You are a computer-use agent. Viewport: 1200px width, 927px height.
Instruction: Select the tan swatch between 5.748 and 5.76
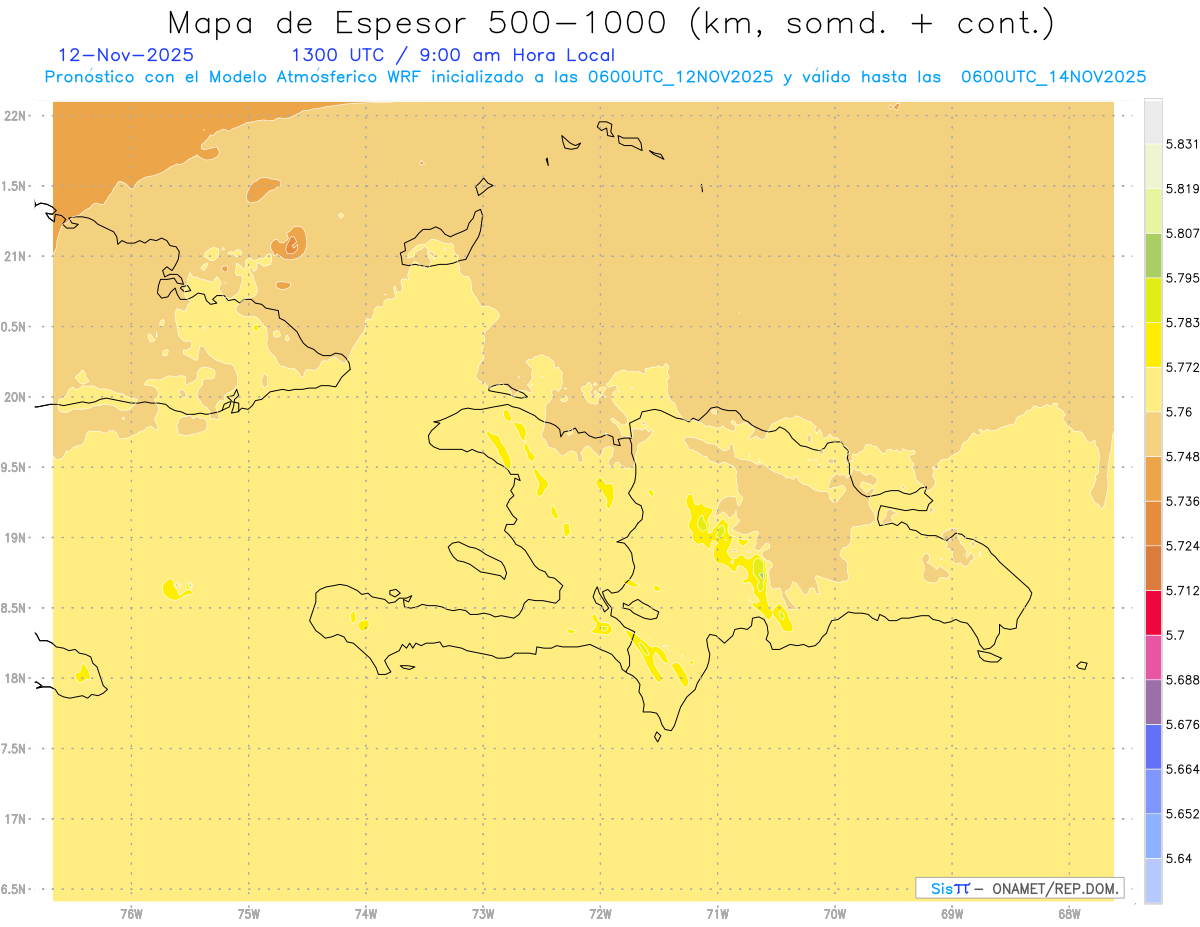(1153, 434)
